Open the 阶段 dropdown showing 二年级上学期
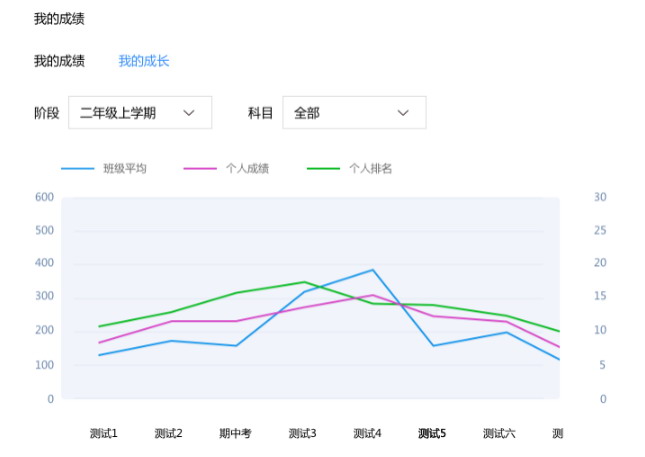The height and width of the screenshot is (457, 645). 139,113
